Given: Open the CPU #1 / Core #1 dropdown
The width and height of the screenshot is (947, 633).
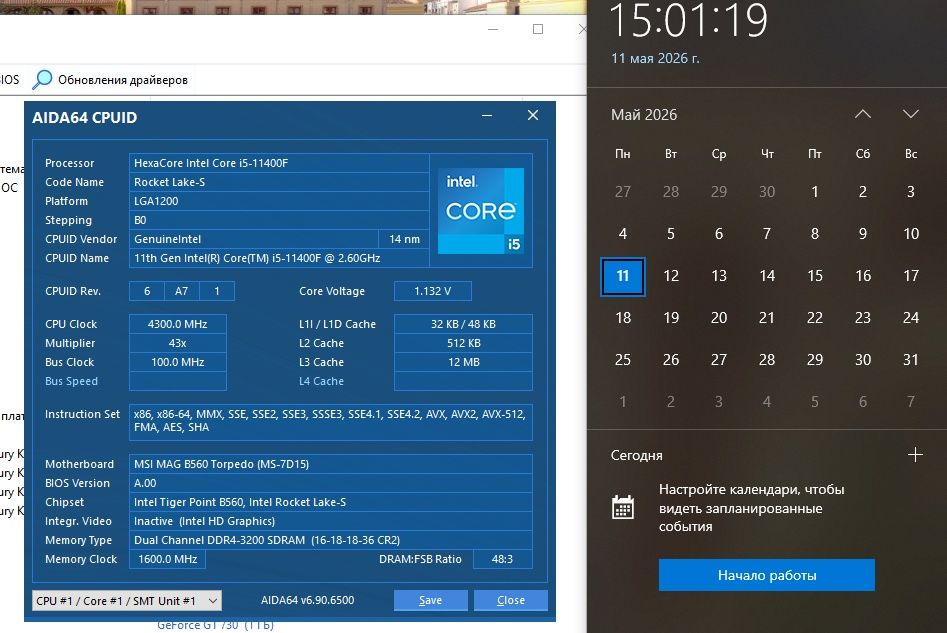Looking at the screenshot, I should (x=127, y=600).
